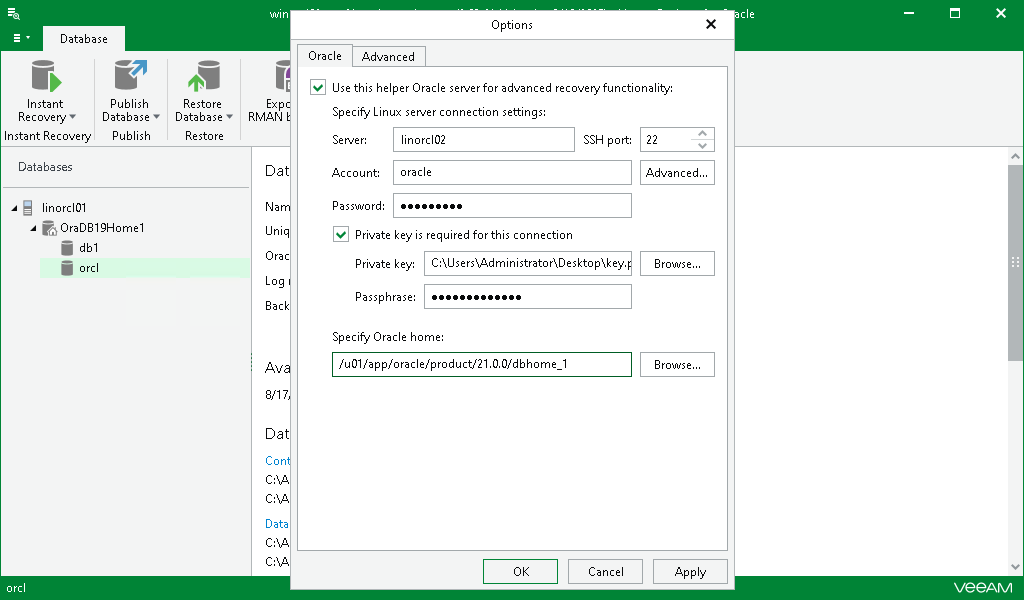This screenshot has width=1024, height=600.
Task: Increment the SSH port value
Action: coord(703,134)
